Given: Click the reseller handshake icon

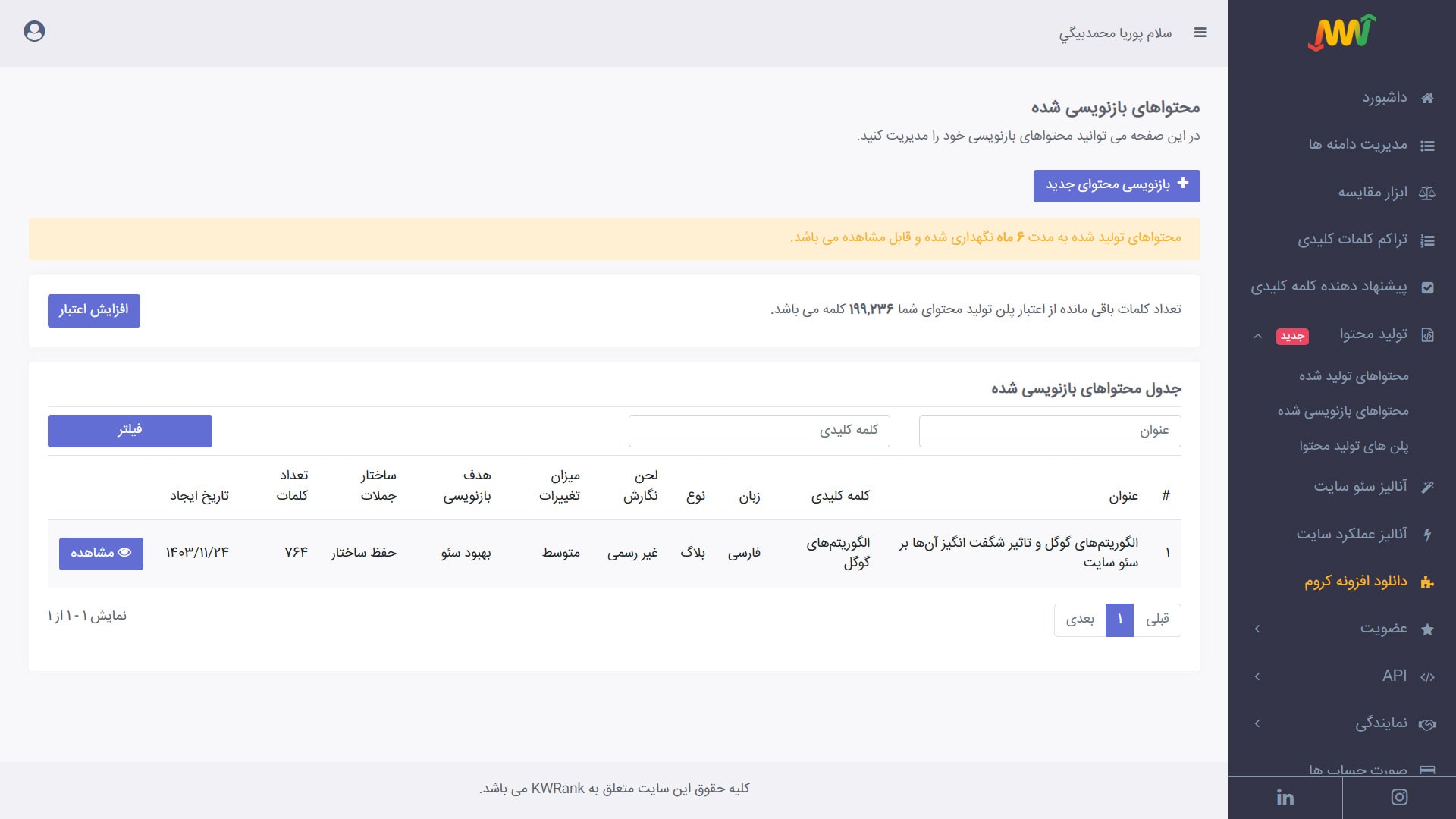Looking at the screenshot, I should click(x=1427, y=724).
